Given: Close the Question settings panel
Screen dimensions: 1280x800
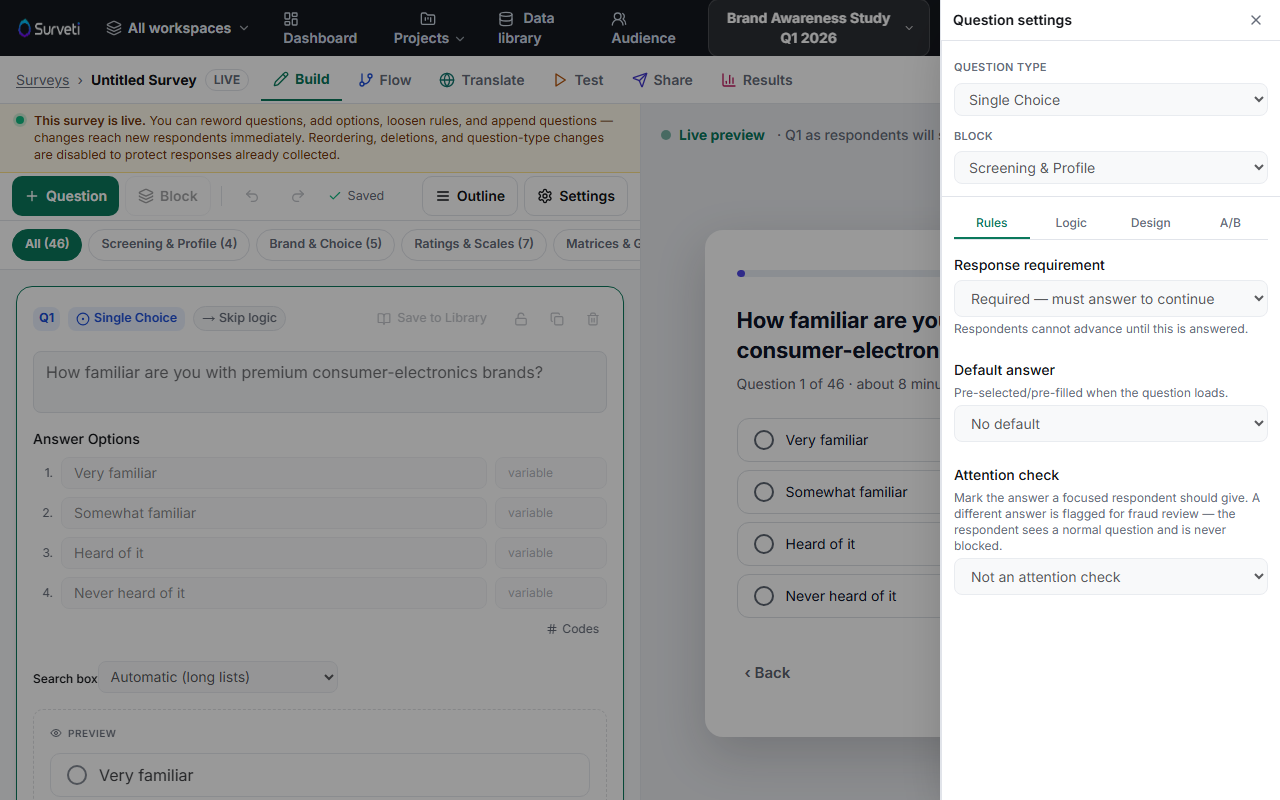Looking at the screenshot, I should (1256, 20).
